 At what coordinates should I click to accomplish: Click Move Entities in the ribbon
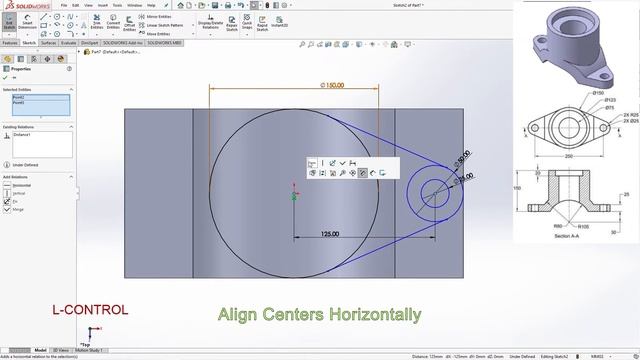coord(154,34)
